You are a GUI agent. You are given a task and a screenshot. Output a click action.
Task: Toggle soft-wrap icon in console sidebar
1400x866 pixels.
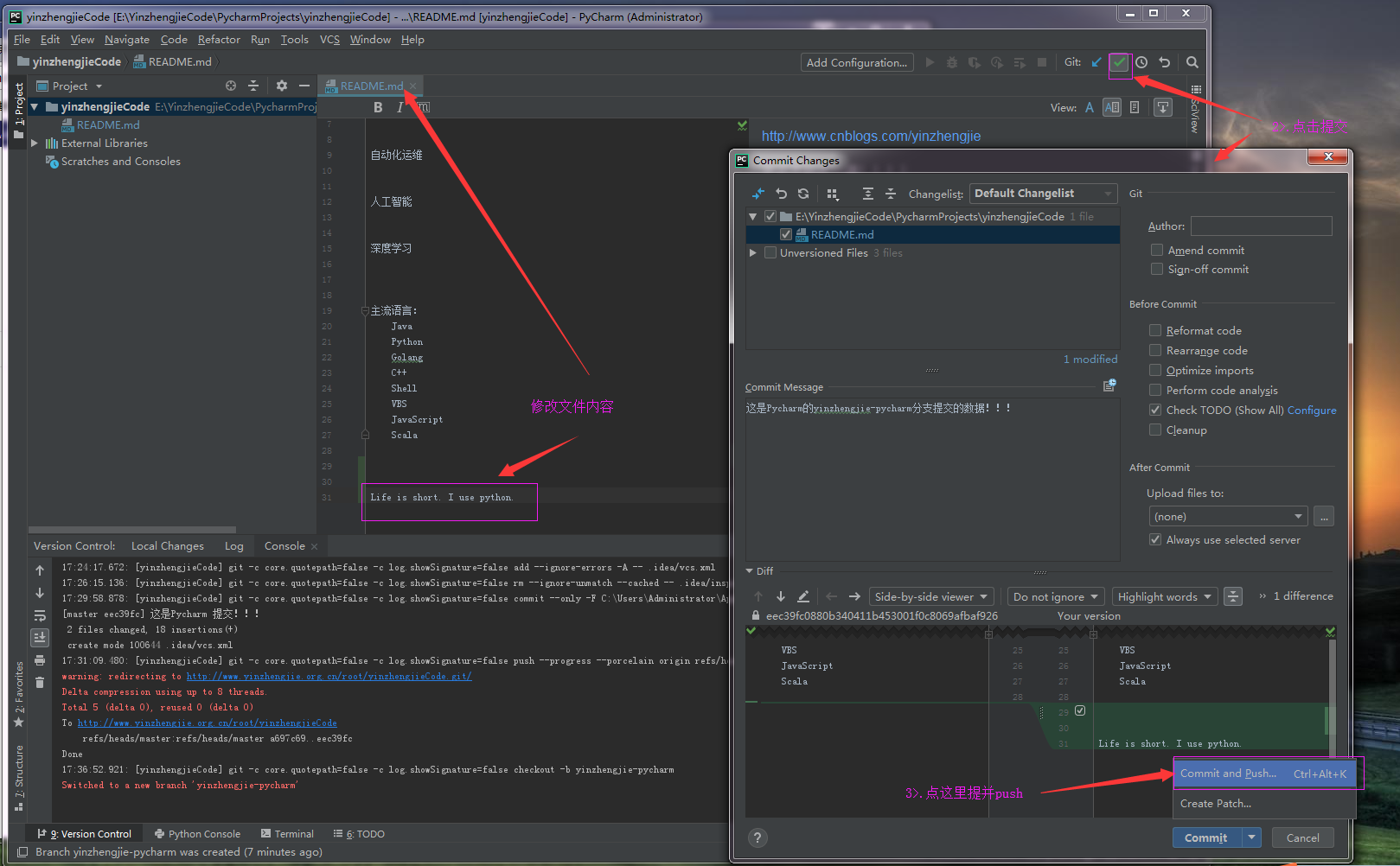(x=40, y=615)
